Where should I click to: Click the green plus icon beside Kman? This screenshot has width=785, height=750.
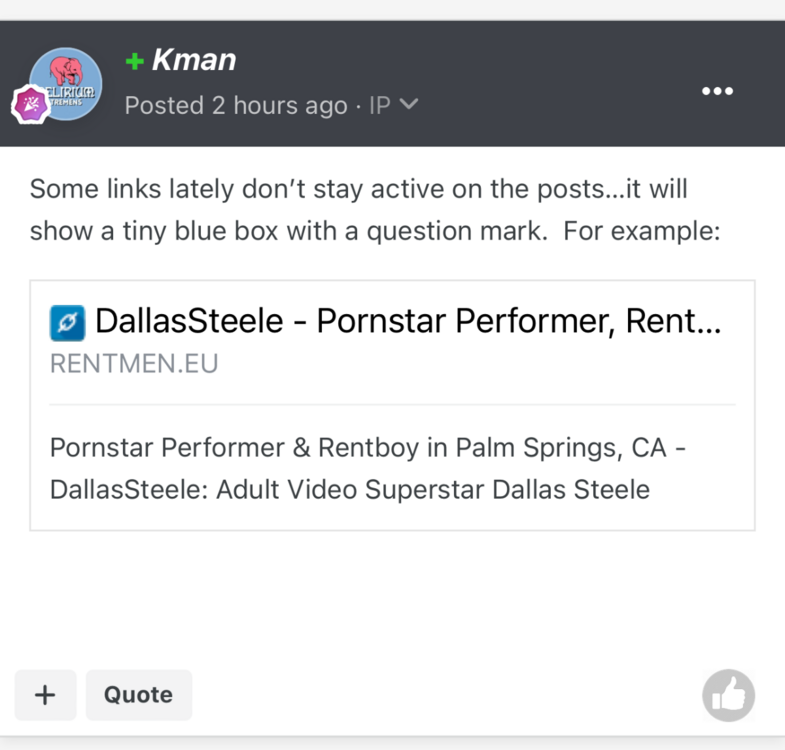click(135, 62)
